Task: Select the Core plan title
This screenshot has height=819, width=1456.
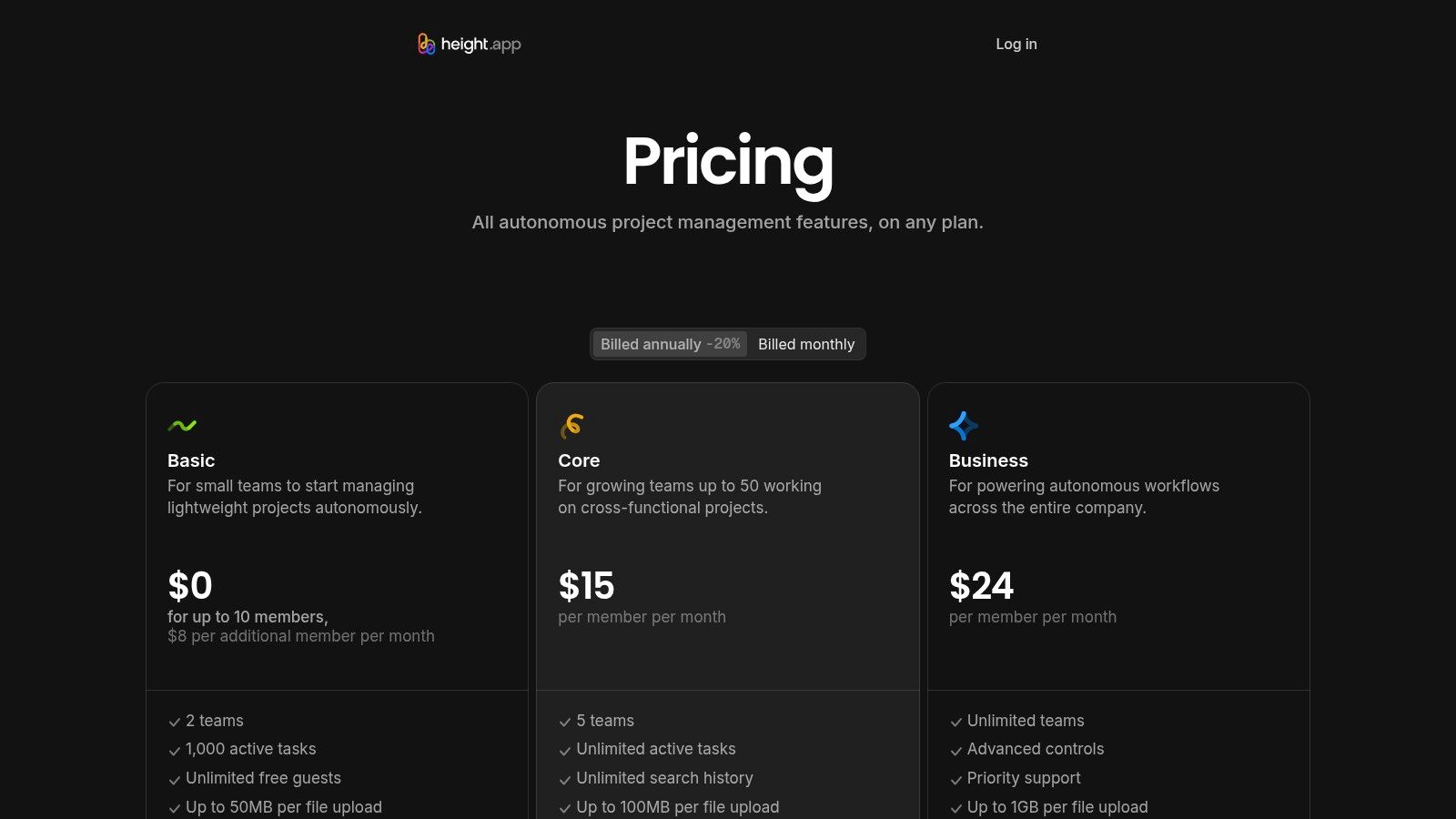Action: (x=579, y=460)
